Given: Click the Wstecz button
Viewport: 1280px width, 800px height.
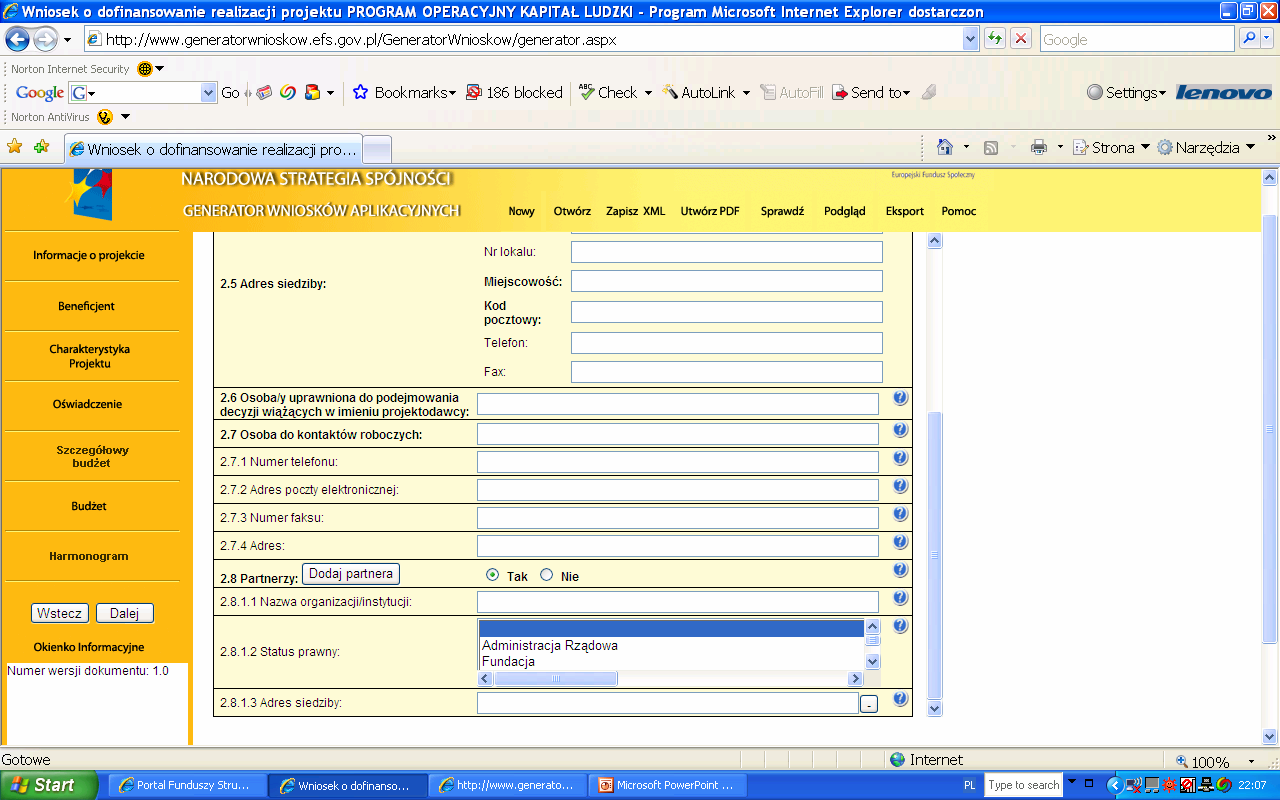Looking at the screenshot, I should pos(60,613).
